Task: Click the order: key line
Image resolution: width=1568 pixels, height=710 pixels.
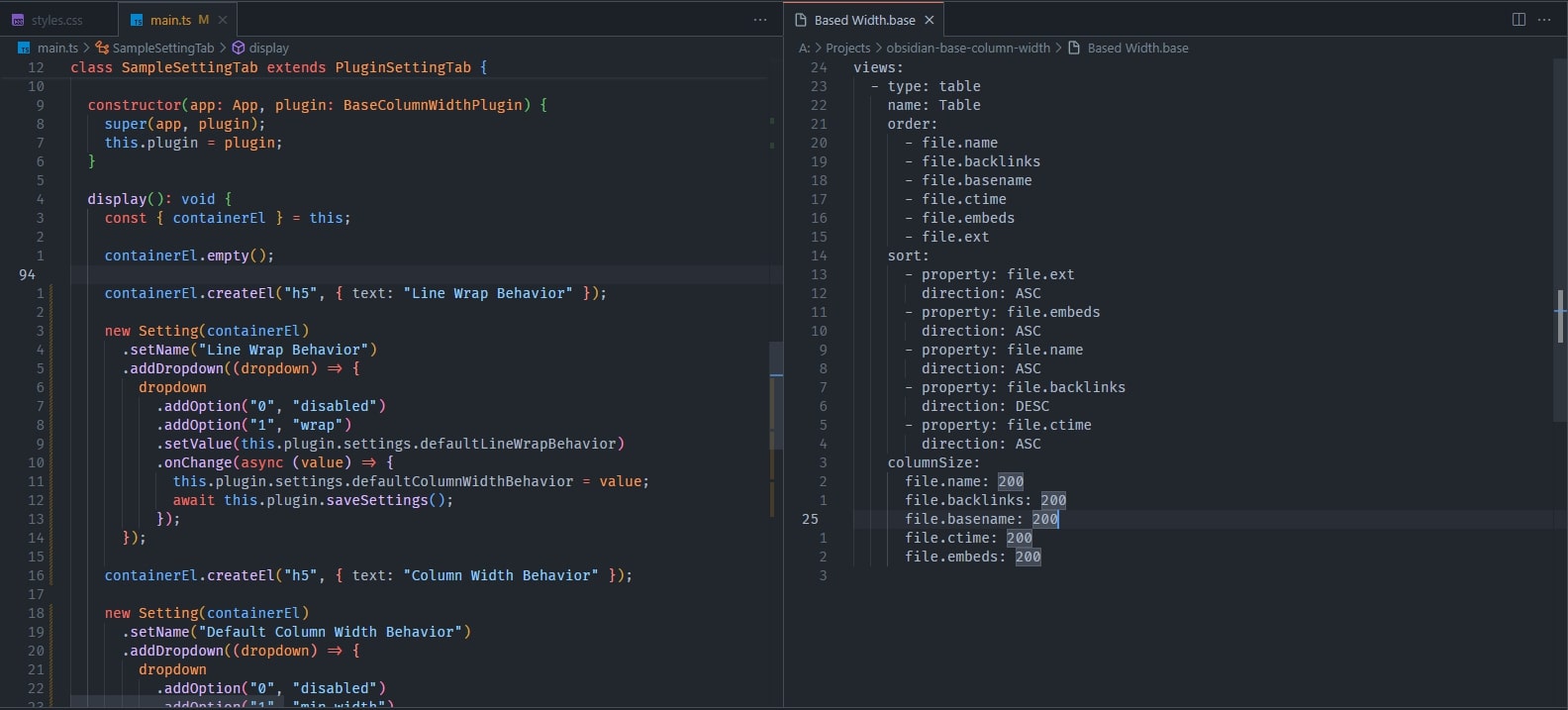Action: (x=912, y=124)
